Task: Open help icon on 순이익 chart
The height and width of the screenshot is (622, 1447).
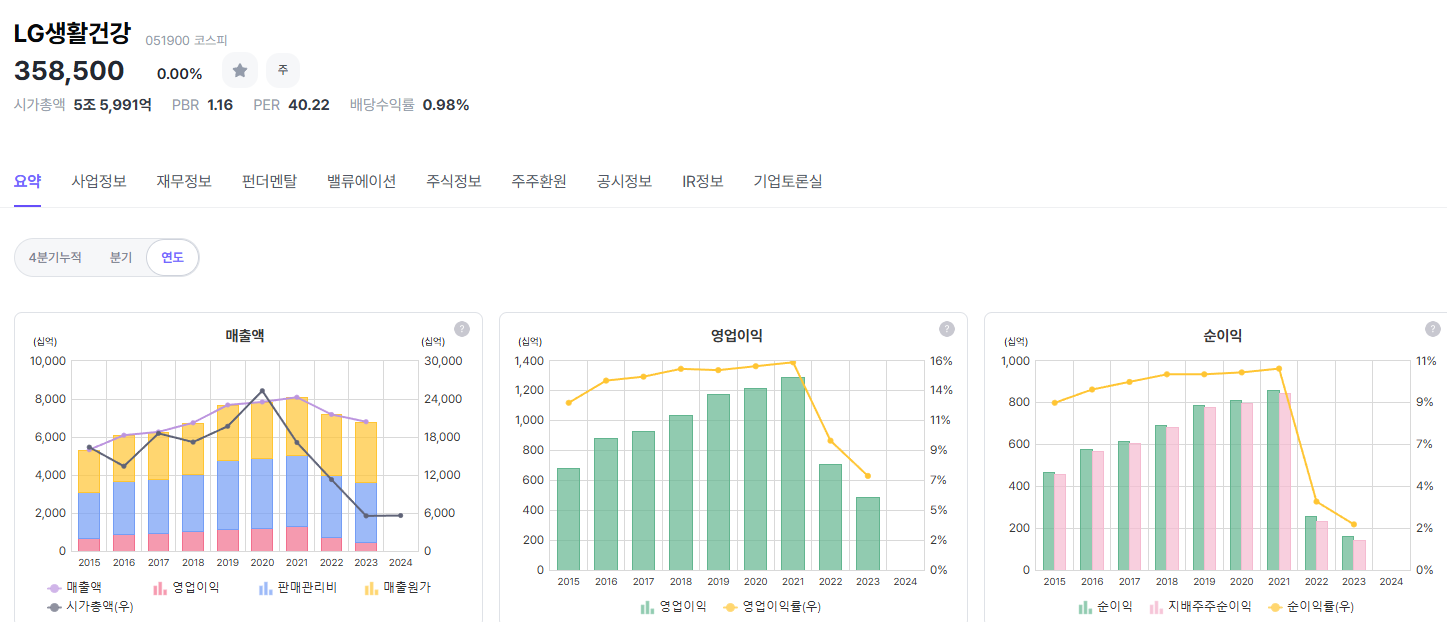Action: click(1432, 329)
